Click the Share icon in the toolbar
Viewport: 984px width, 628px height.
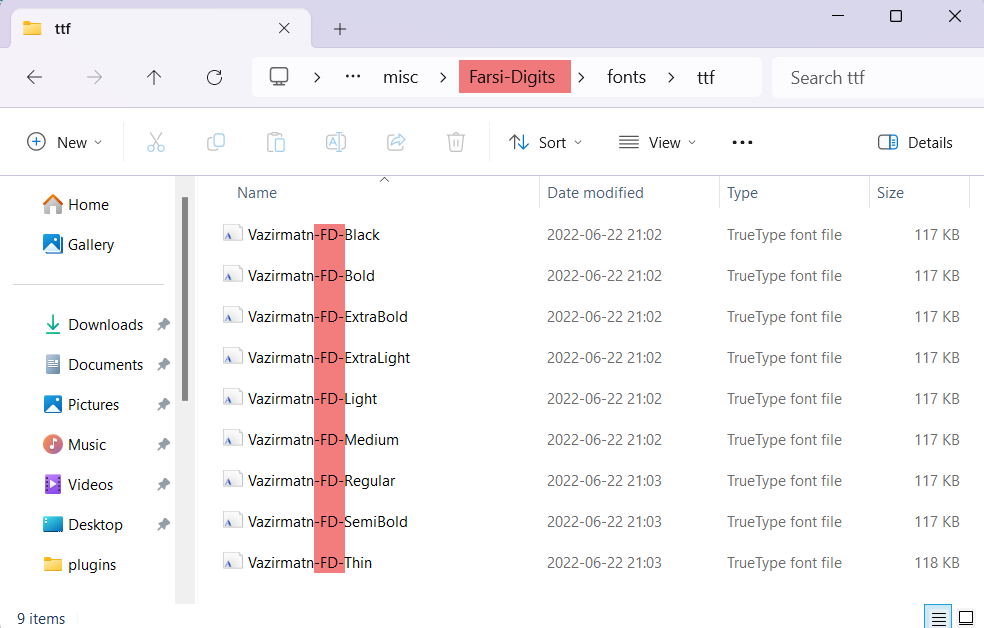[x=396, y=142]
